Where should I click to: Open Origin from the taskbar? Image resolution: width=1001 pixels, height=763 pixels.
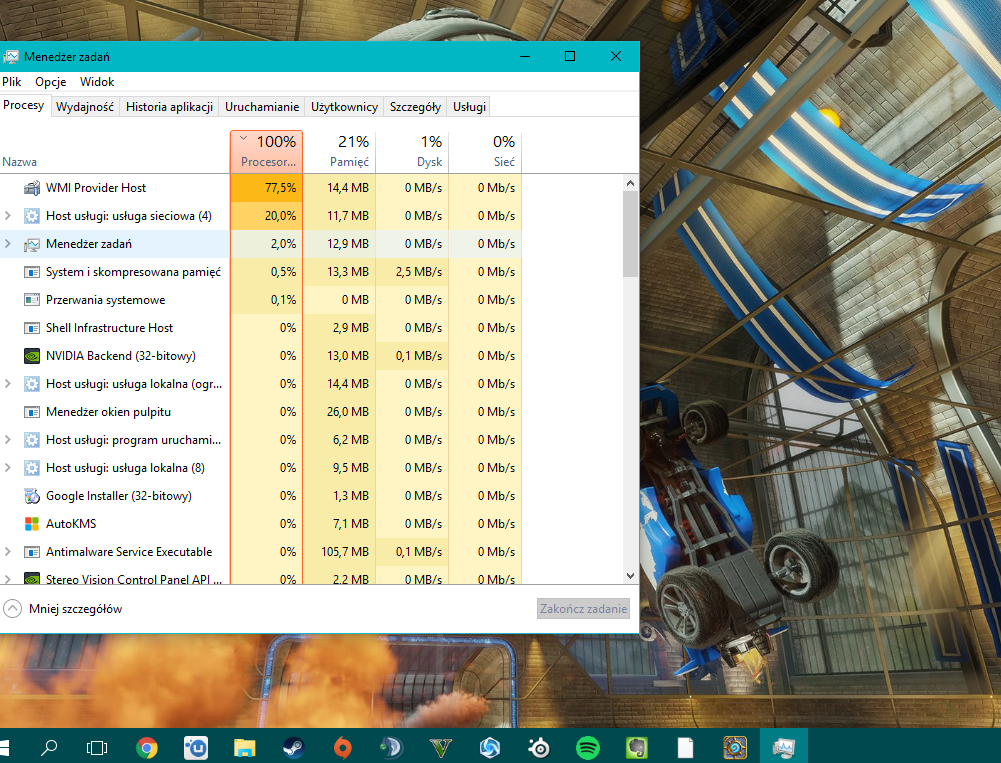click(343, 747)
